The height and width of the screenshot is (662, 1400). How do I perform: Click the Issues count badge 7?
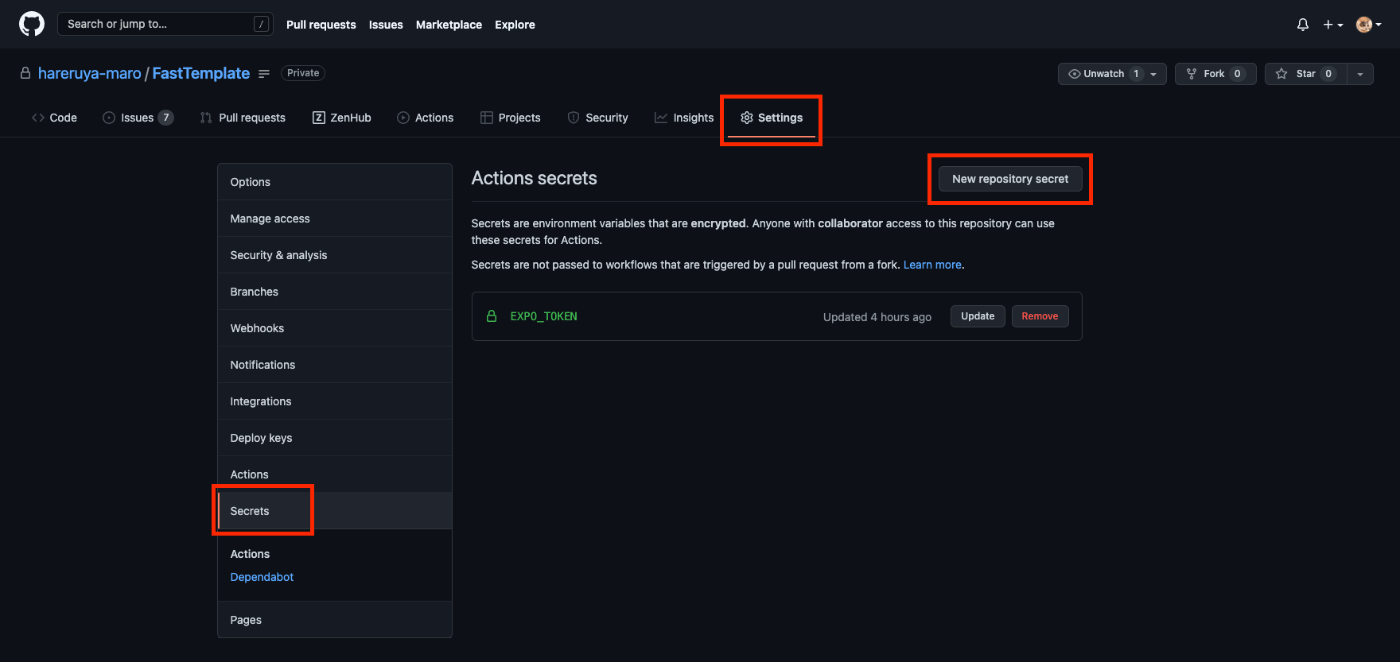[x=165, y=118]
